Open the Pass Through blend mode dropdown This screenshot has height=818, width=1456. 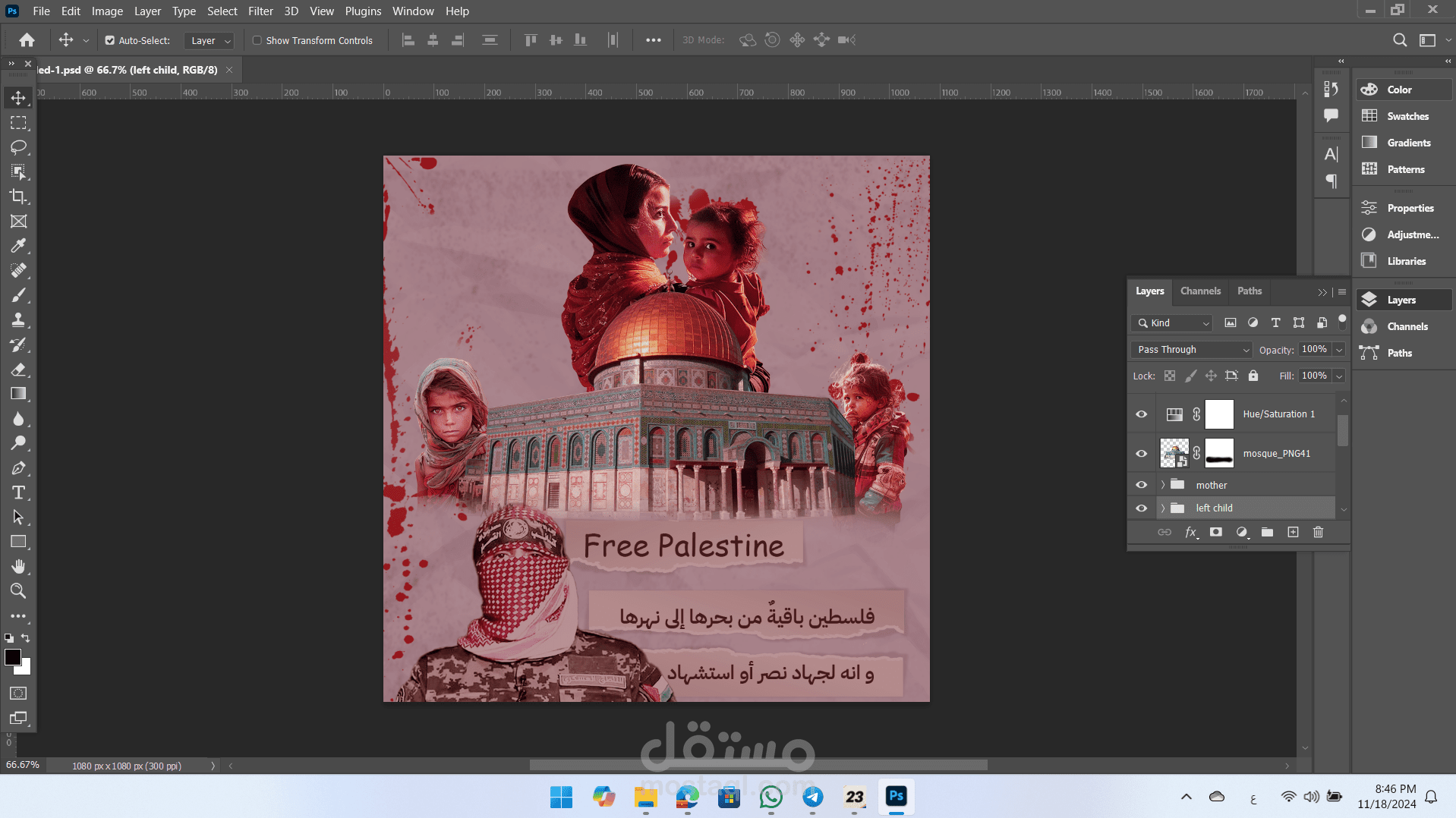pyautogui.click(x=1191, y=350)
